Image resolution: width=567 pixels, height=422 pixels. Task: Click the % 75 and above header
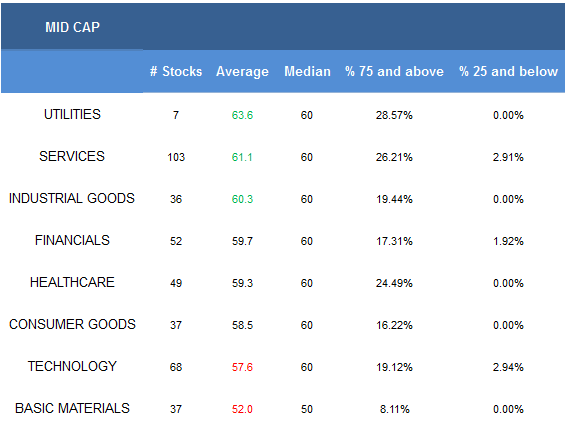click(x=394, y=71)
